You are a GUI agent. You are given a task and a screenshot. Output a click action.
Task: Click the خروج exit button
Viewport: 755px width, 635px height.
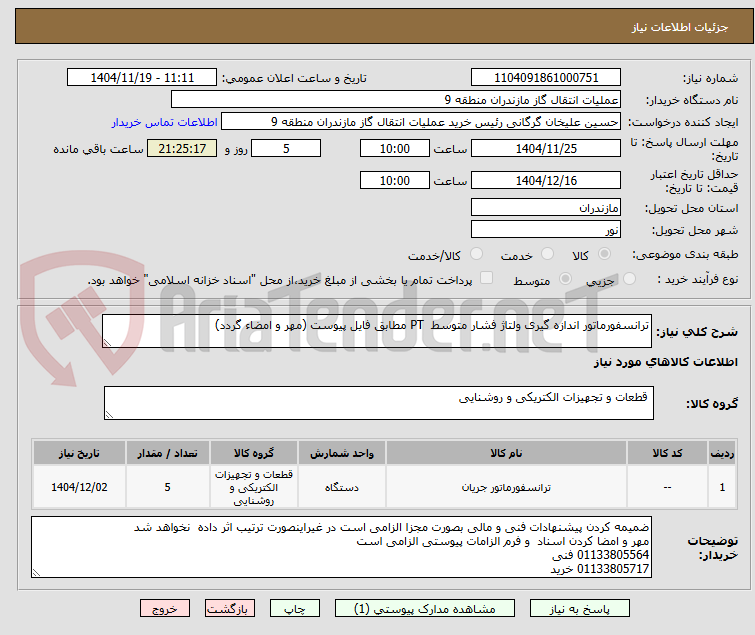pyautogui.click(x=165, y=609)
